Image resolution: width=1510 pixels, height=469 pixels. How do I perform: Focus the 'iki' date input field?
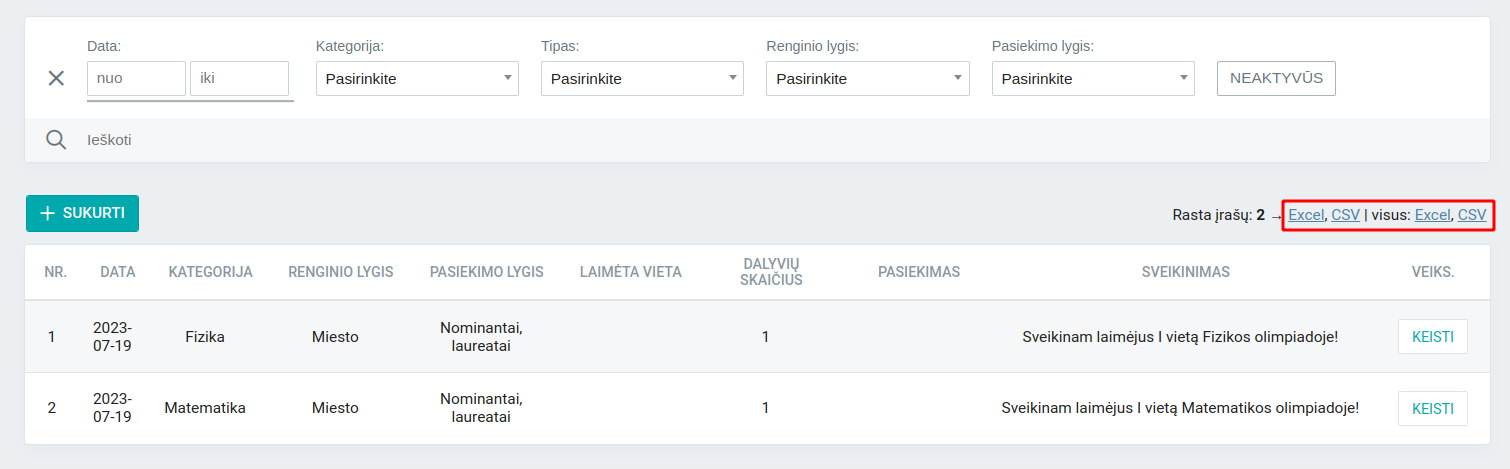pyautogui.click(x=239, y=79)
